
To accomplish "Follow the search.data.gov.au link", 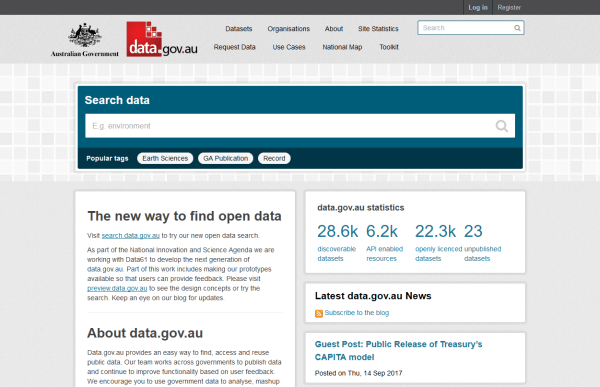I will 130,236.
